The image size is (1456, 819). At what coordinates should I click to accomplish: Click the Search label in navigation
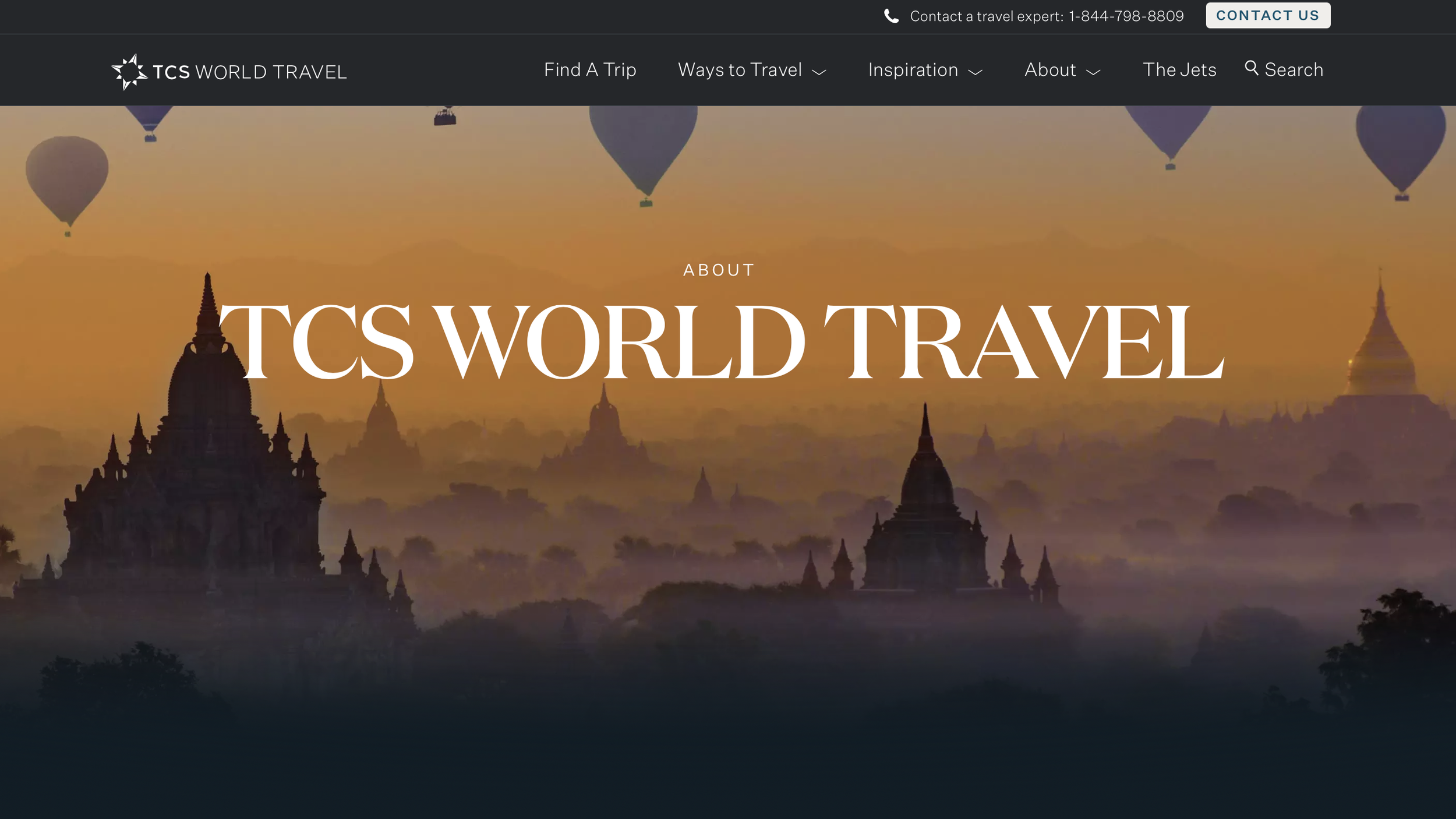coord(1294,70)
